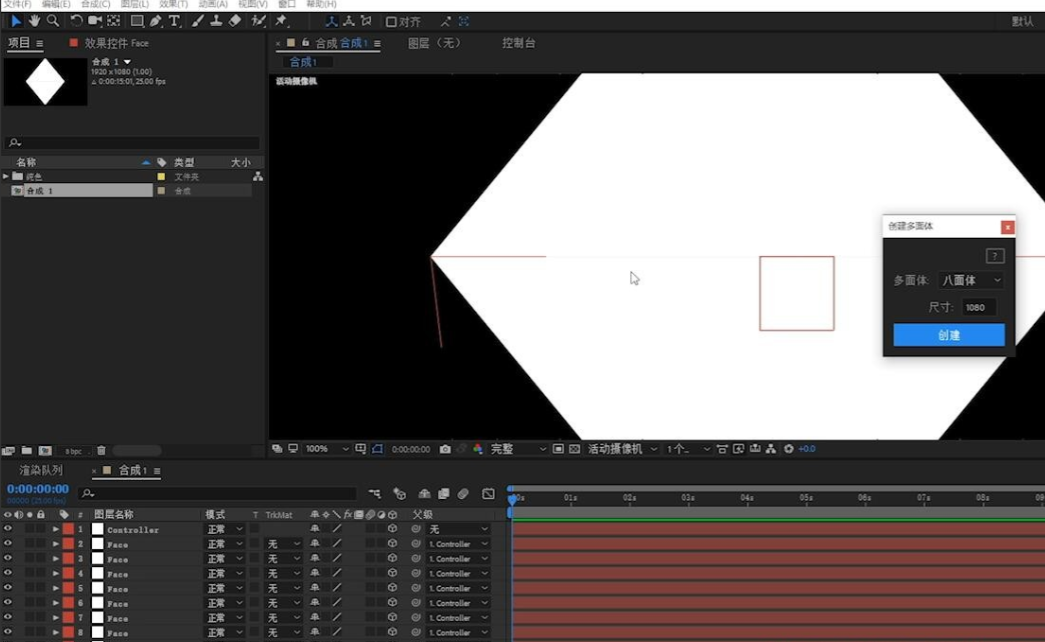The height and width of the screenshot is (642, 1045).
Task: Open the 效果(T) menu
Action: click(x=173, y=5)
